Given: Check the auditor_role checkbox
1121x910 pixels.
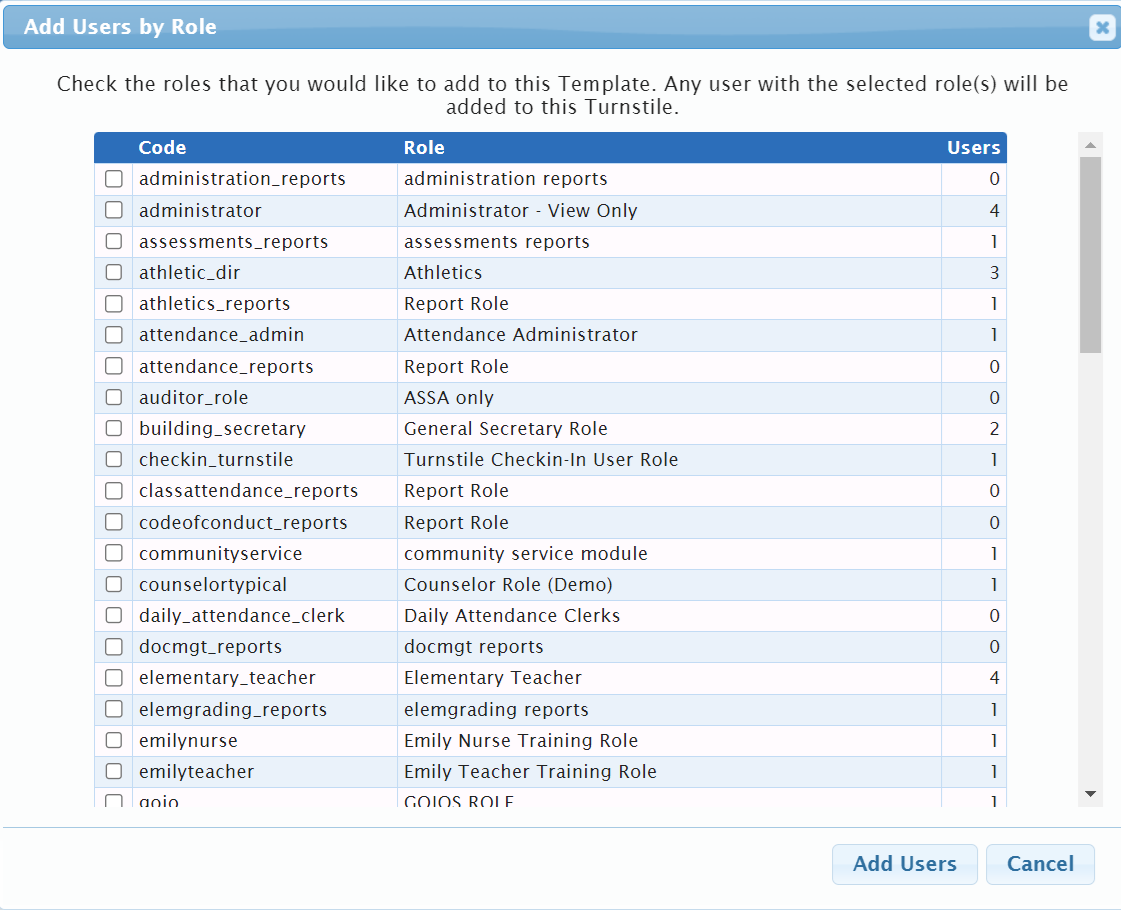Looking at the screenshot, I should click(x=114, y=397).
